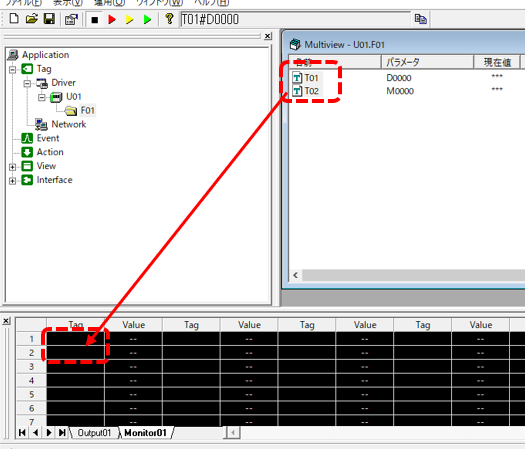Select the Action node
This screenshot has width=525, height=449.
coord(50,152)
